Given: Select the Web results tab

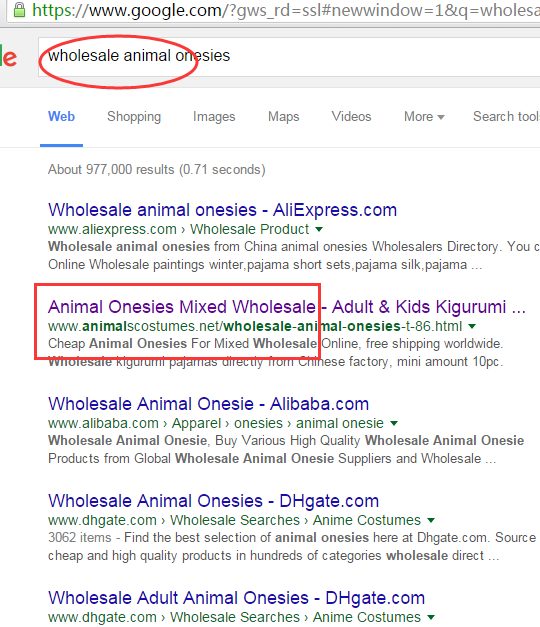Looking at the screenshot, I should click(62, 116).
